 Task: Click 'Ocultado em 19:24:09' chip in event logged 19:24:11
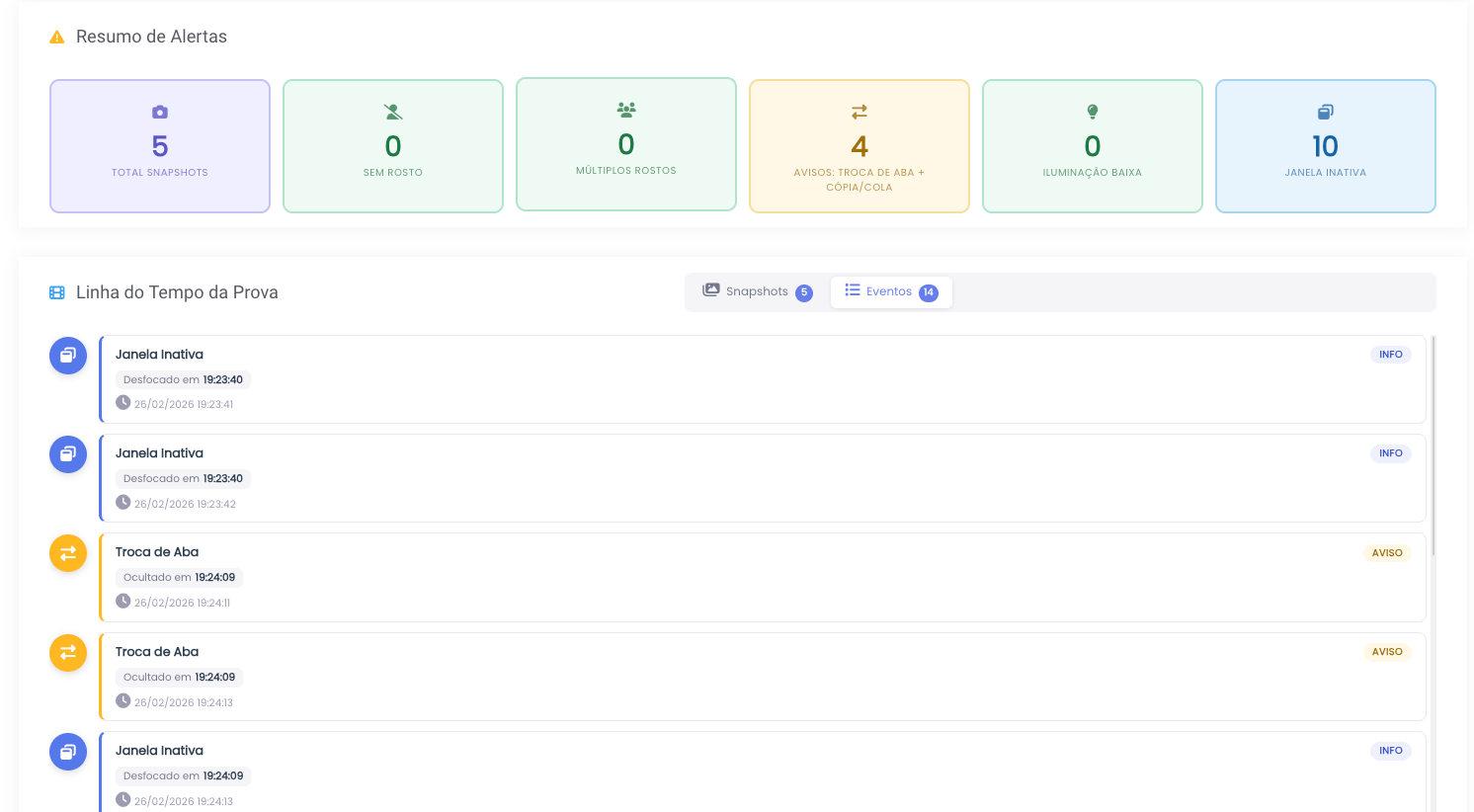pyautogui.click(x=179, y=577)
